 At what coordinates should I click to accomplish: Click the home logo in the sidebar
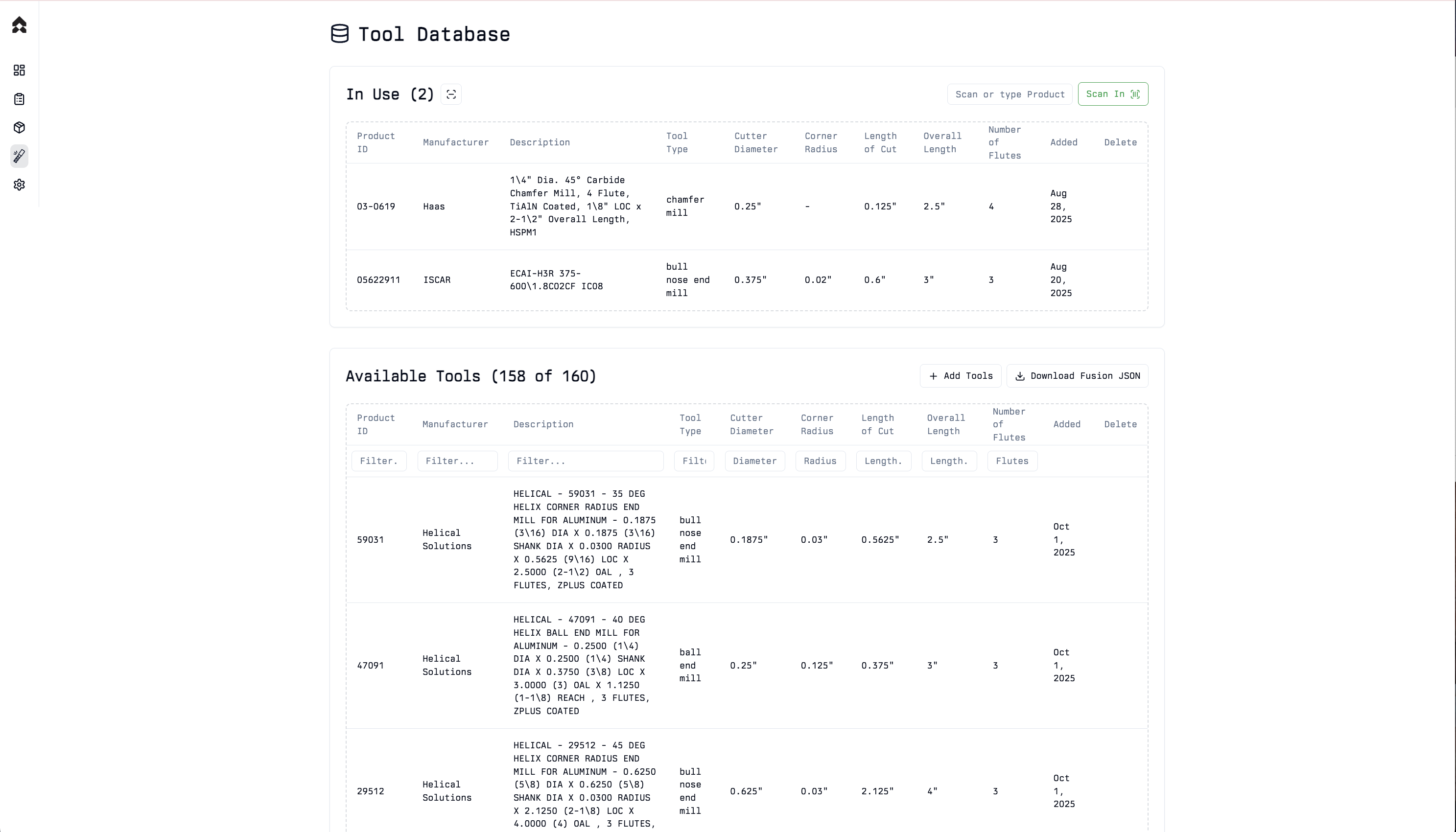pyautogui.click(x=20, y=25)
